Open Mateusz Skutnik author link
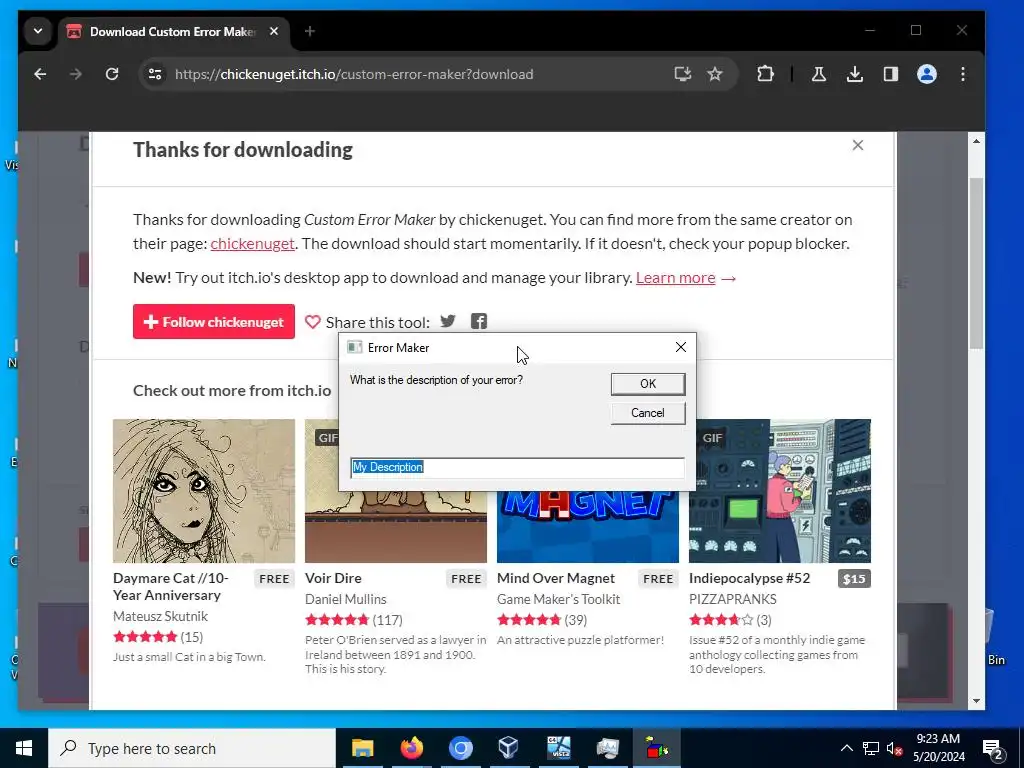 (x=160, y=616)
